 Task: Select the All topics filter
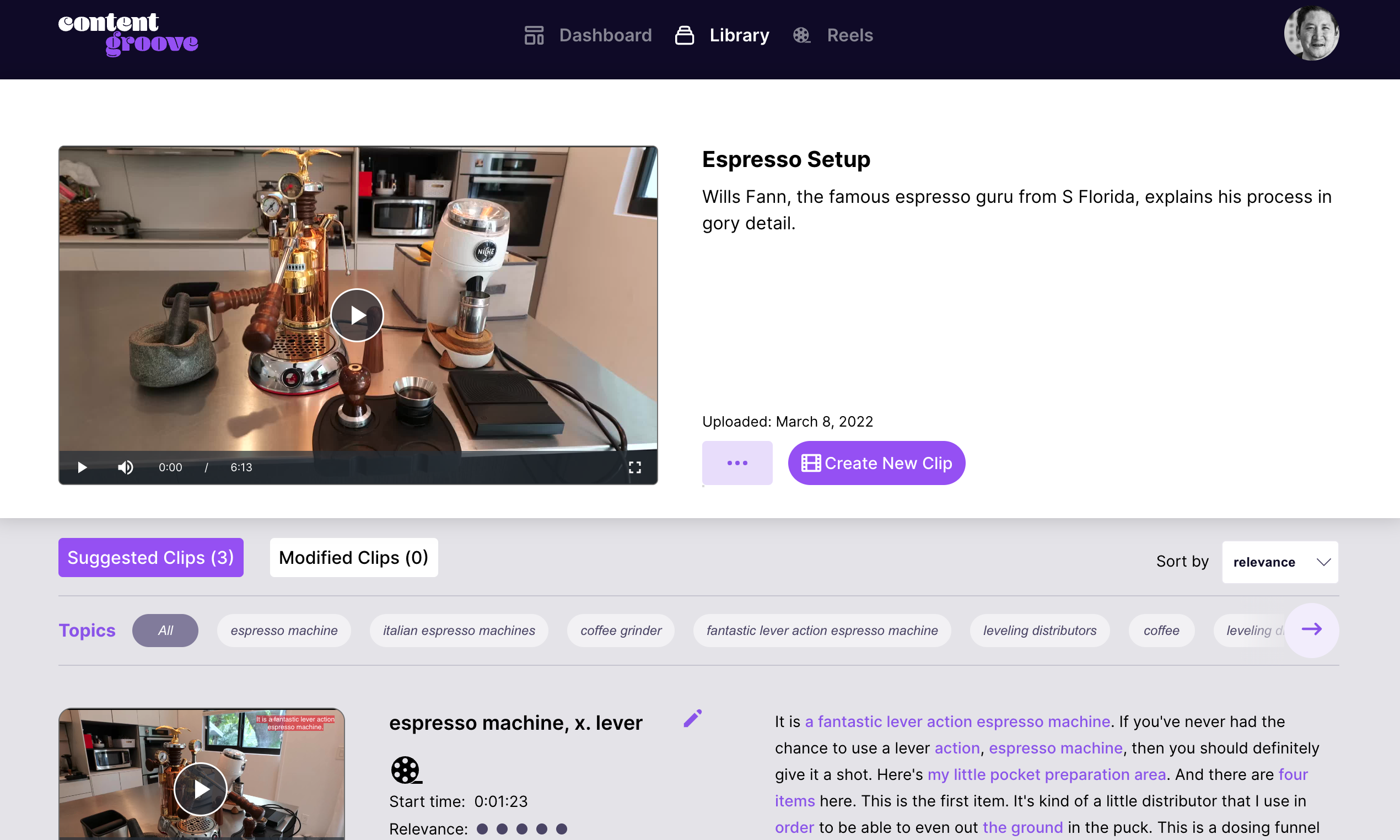click(x=165, y=630)
